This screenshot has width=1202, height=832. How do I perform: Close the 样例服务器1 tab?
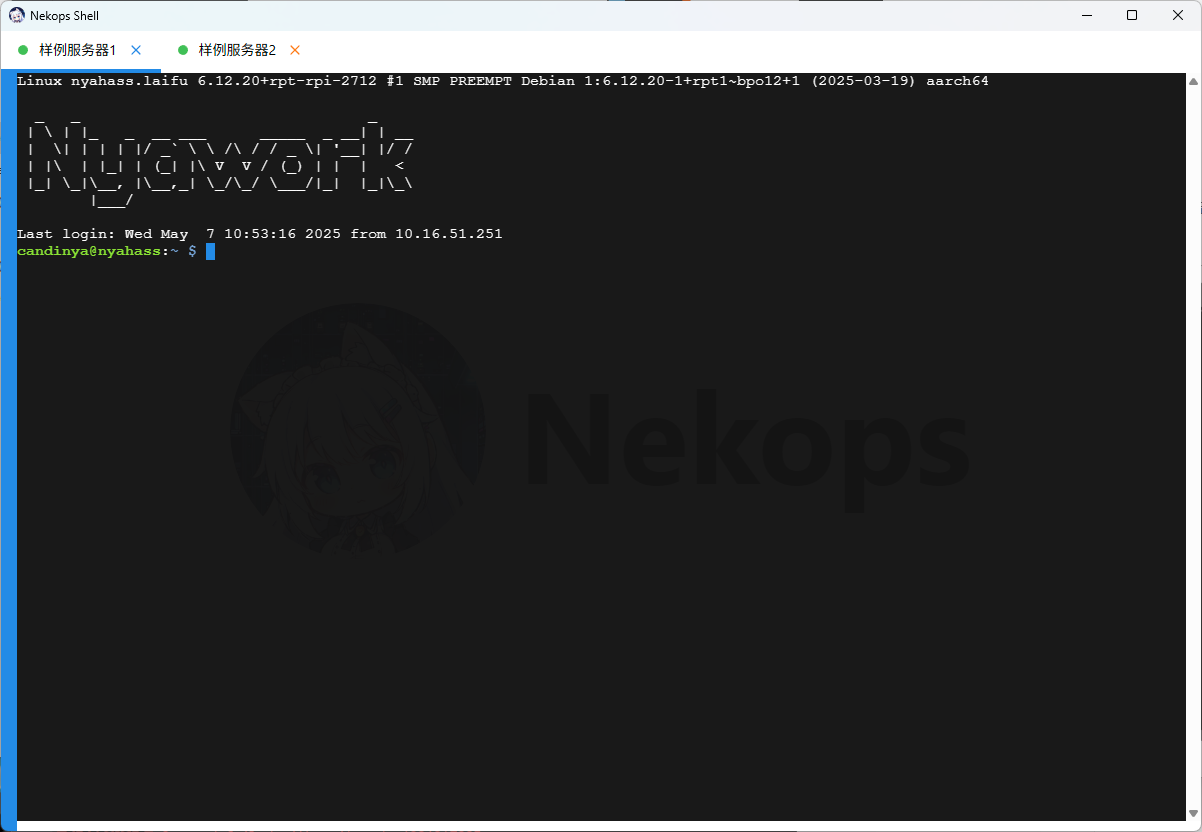pos(136,50)
